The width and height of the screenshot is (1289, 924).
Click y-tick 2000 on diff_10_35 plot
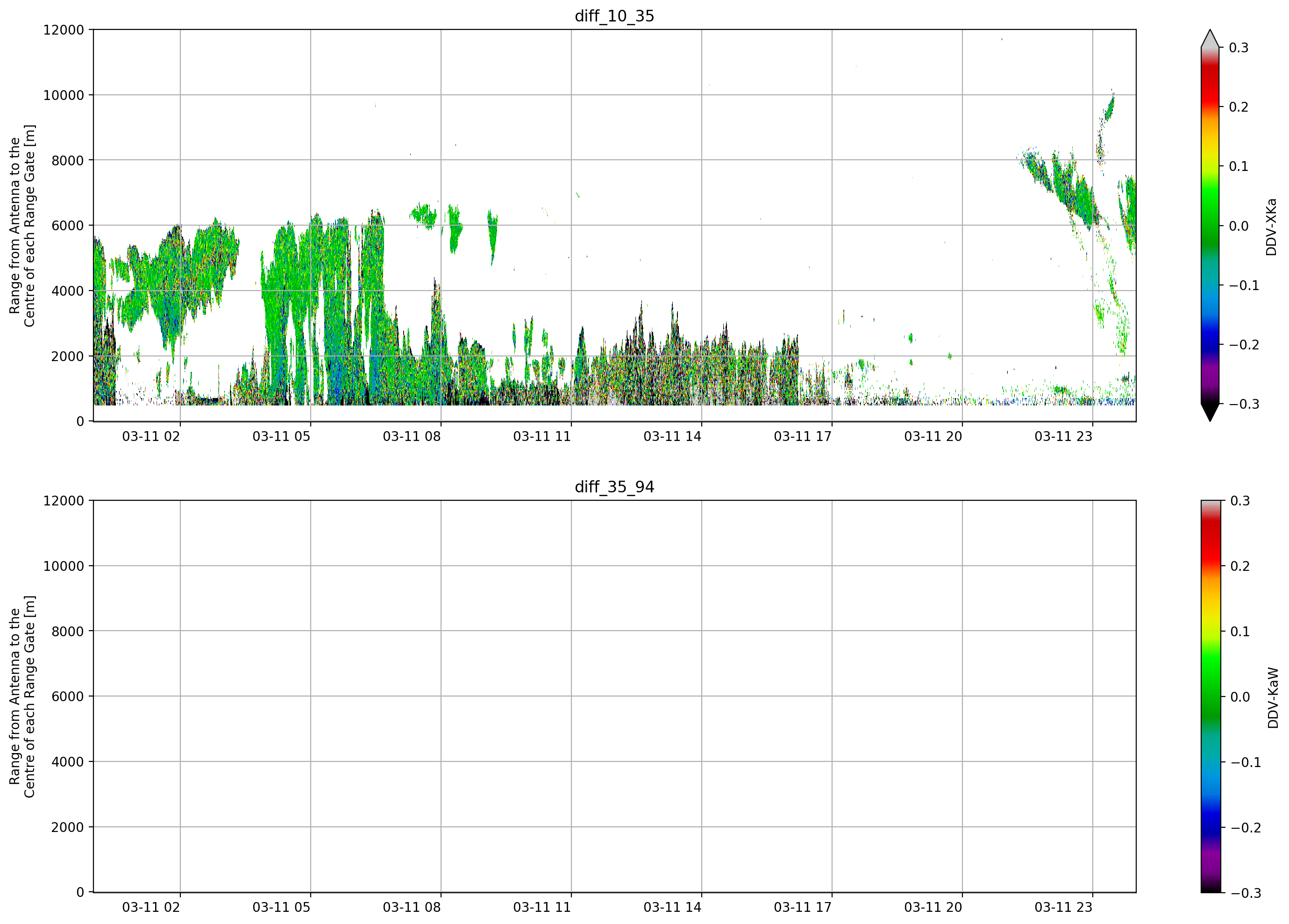click(68, 356)
